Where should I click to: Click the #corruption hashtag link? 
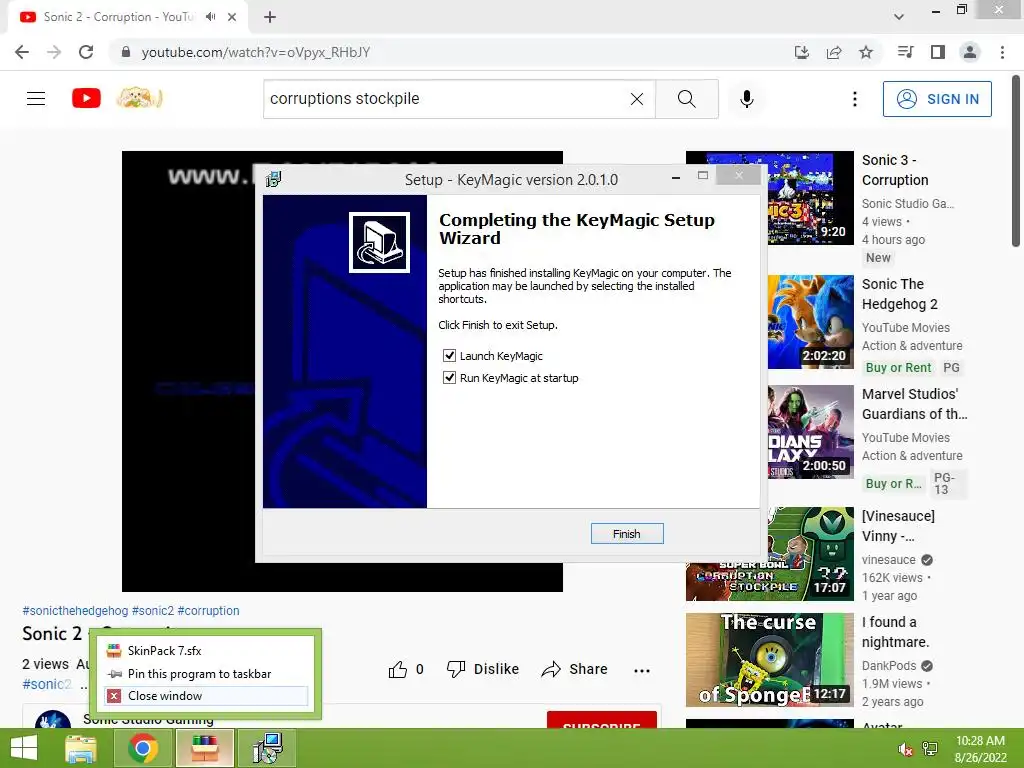208,611
